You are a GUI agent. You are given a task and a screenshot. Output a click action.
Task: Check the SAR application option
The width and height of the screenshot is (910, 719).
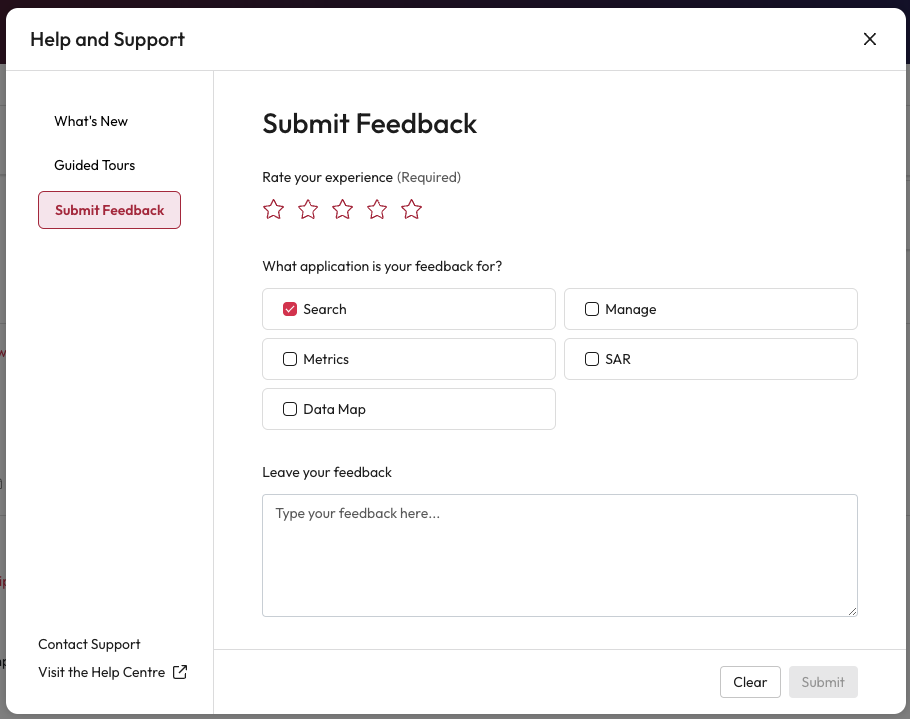592,359
